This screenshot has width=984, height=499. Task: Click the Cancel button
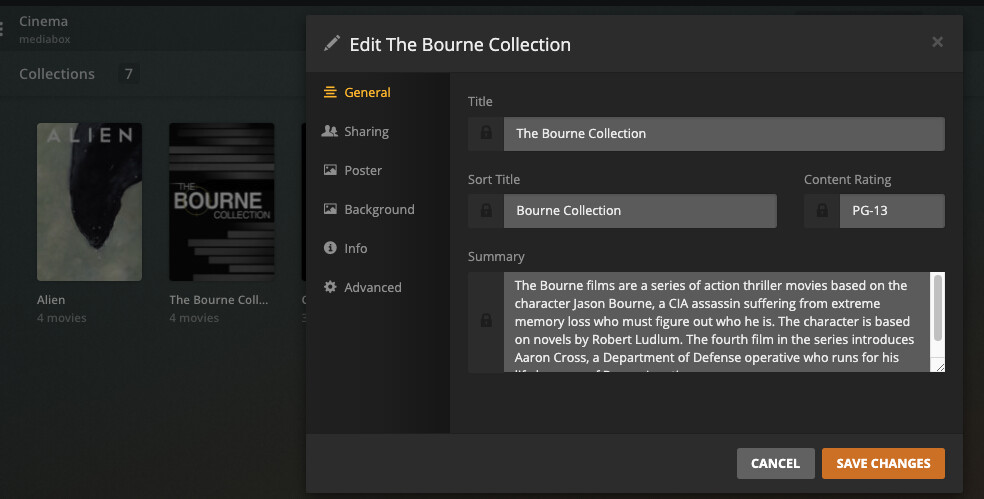pos(776,463)
